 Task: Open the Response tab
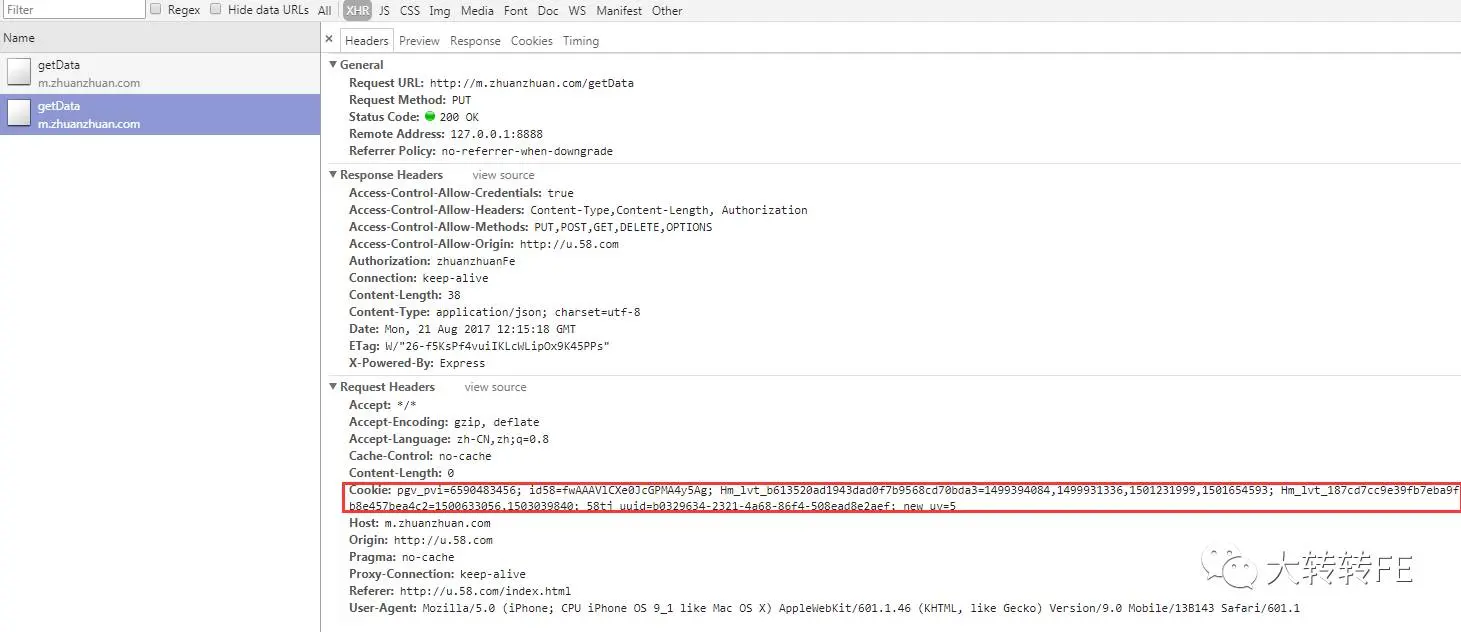[475, 41]
